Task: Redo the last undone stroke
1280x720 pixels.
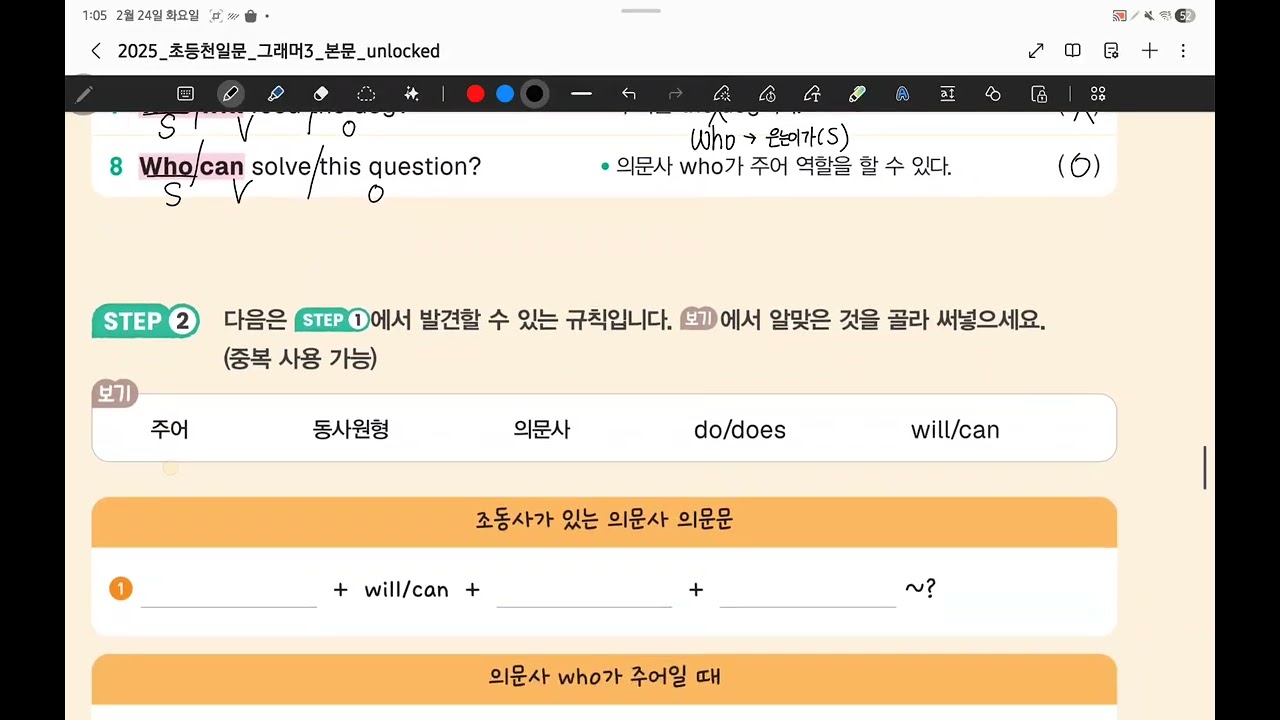Action: point(675,94)
